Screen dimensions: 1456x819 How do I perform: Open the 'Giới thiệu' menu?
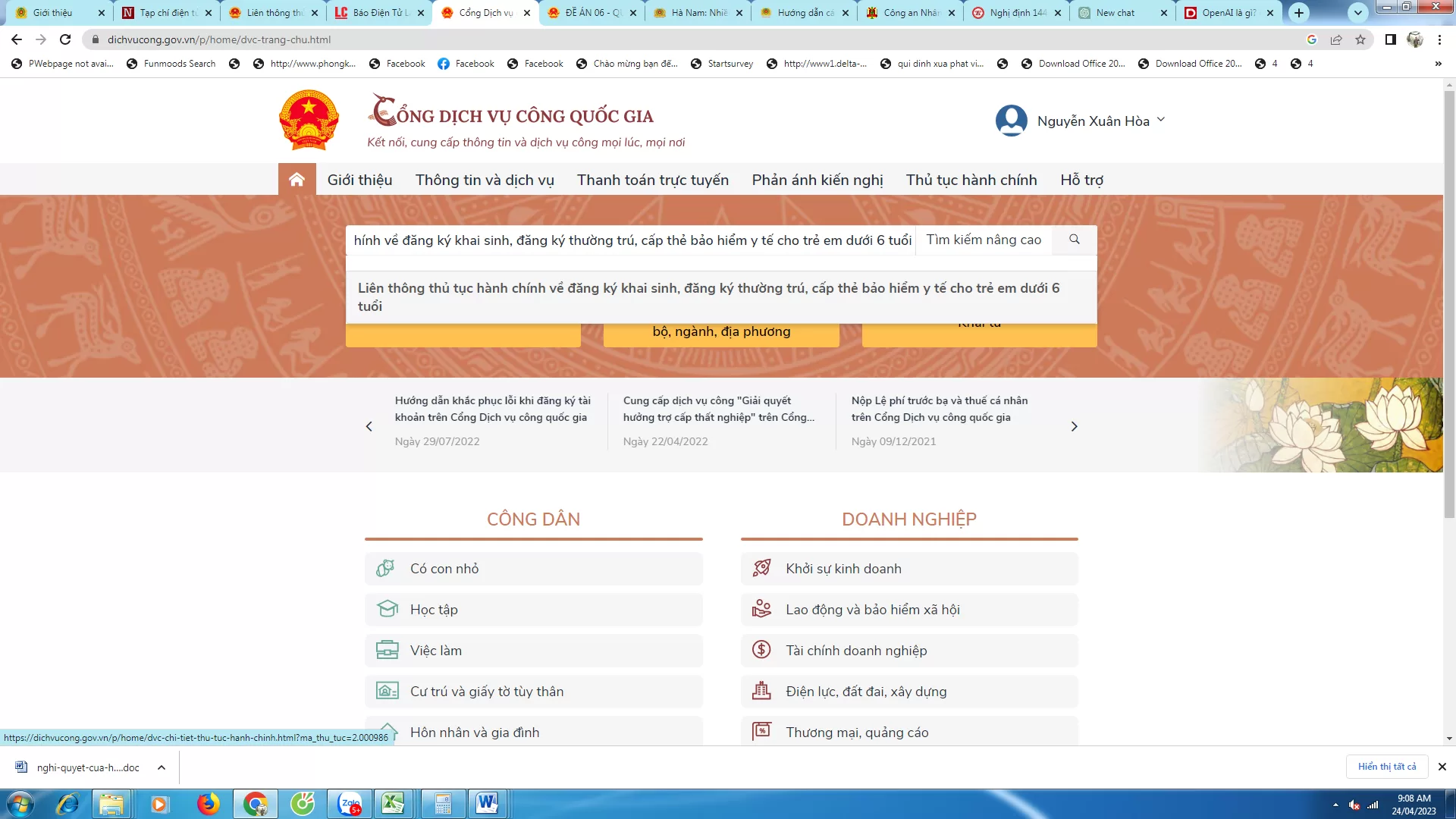click(x=359, y=180)
